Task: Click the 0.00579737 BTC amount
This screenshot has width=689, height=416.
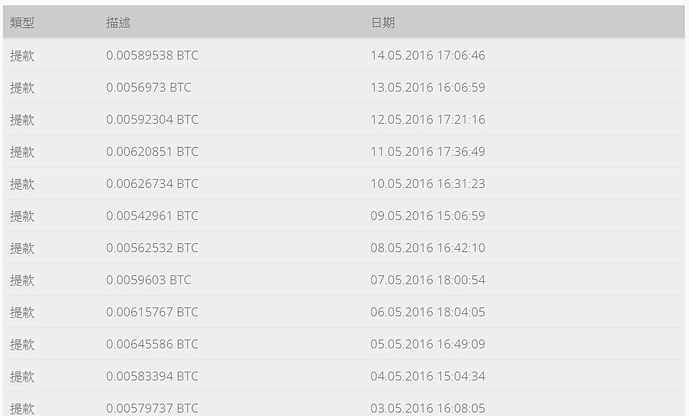Action: pyautogui.click(x=152, y=408)
